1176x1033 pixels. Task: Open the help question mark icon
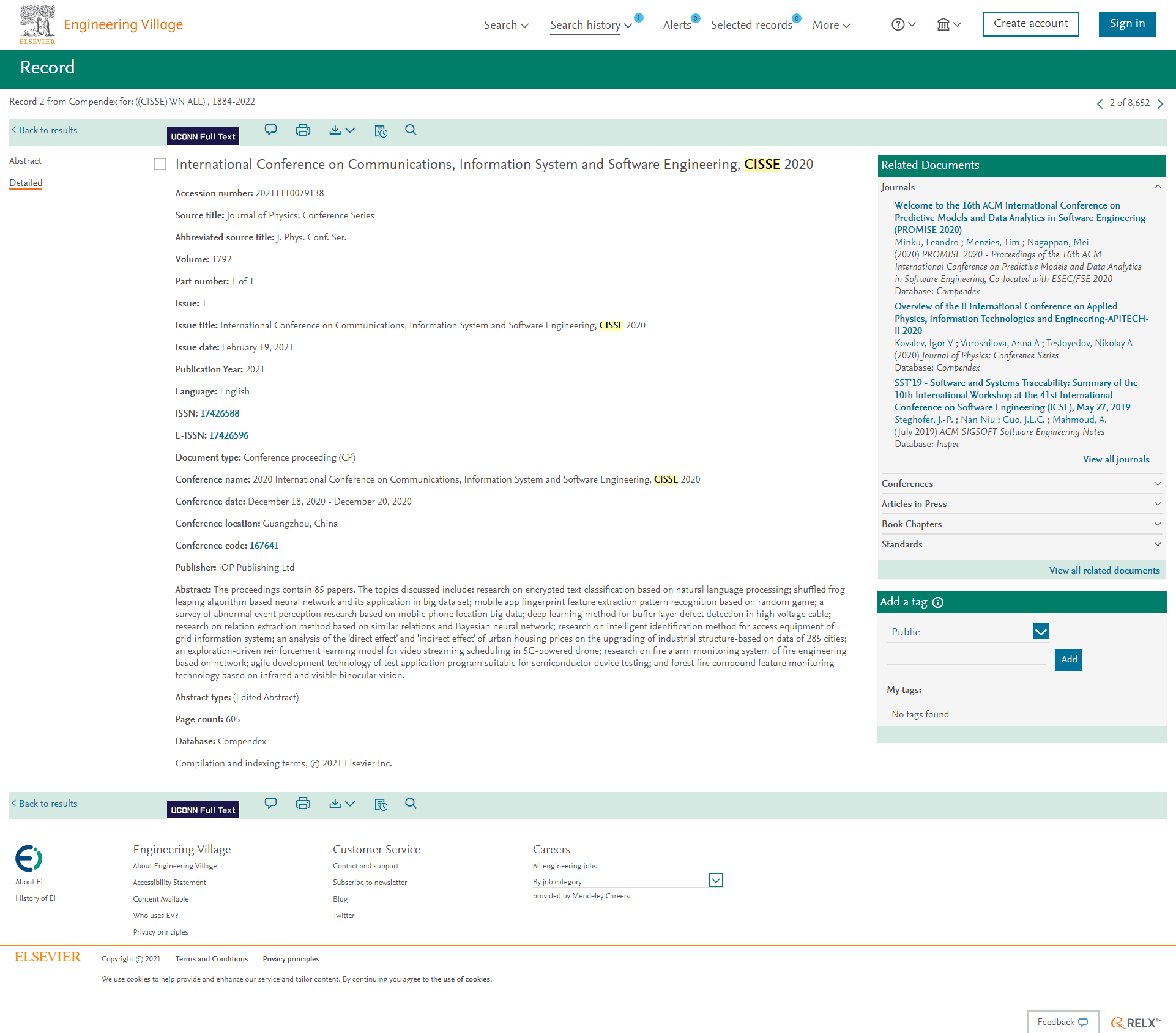click(898, 24)
